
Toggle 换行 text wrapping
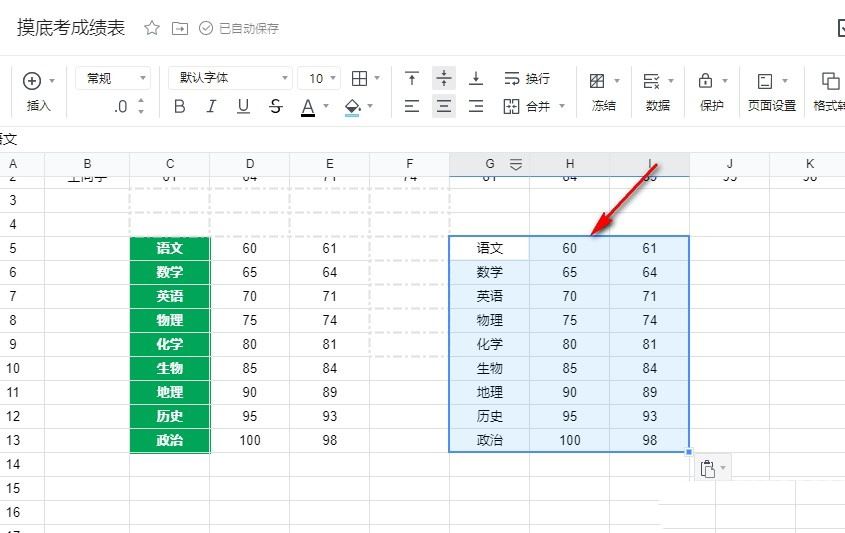(x=527, y=79)
